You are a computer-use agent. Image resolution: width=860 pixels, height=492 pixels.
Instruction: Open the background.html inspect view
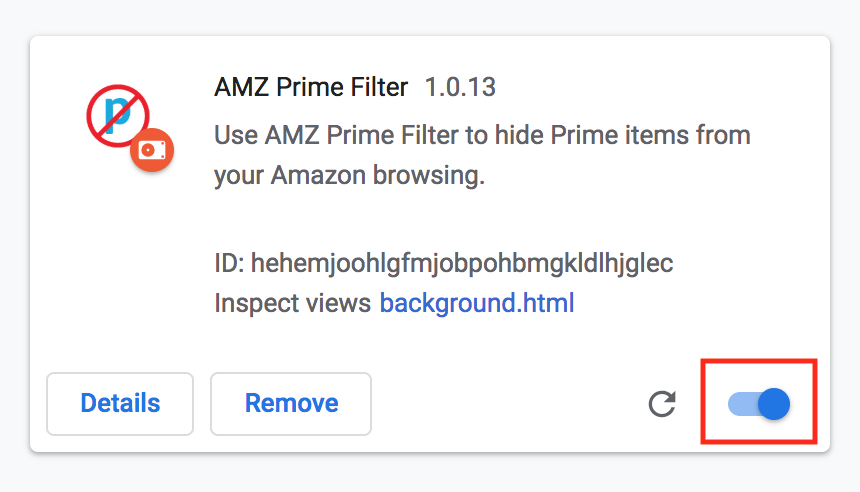477,303
